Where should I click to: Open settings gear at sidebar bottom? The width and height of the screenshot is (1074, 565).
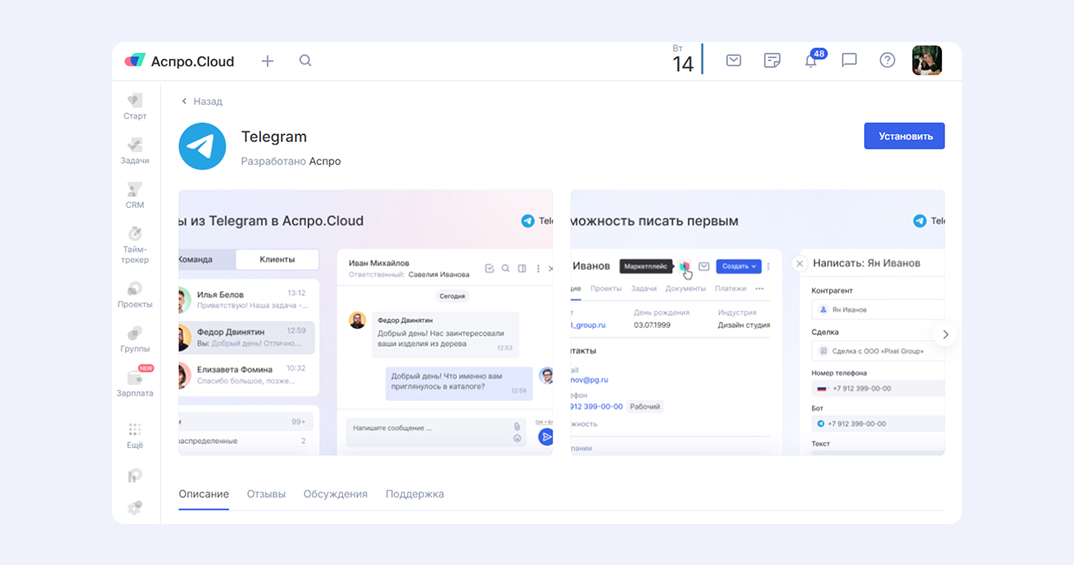tap(135, 507)
